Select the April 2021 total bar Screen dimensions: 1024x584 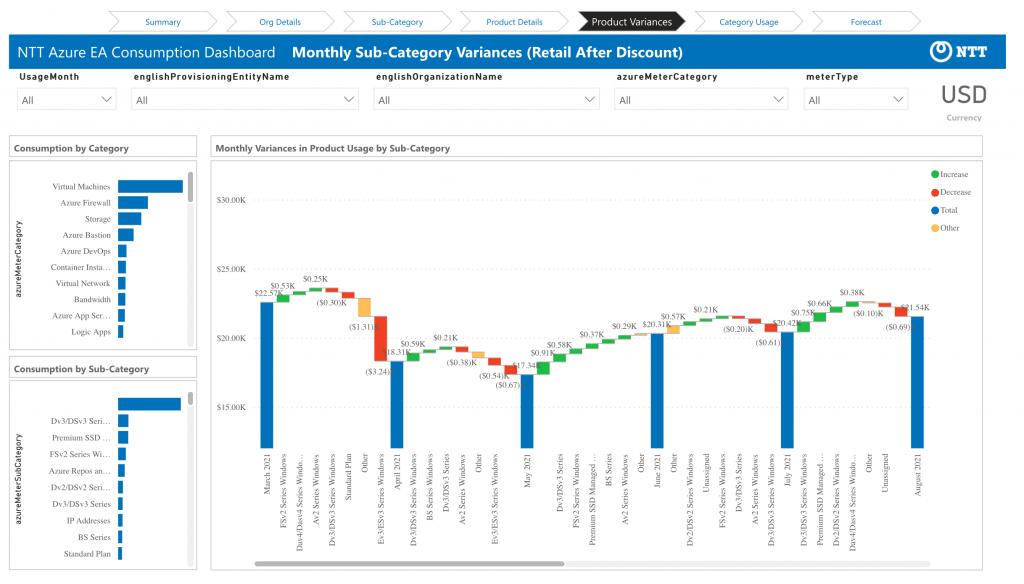pos(396,404)
